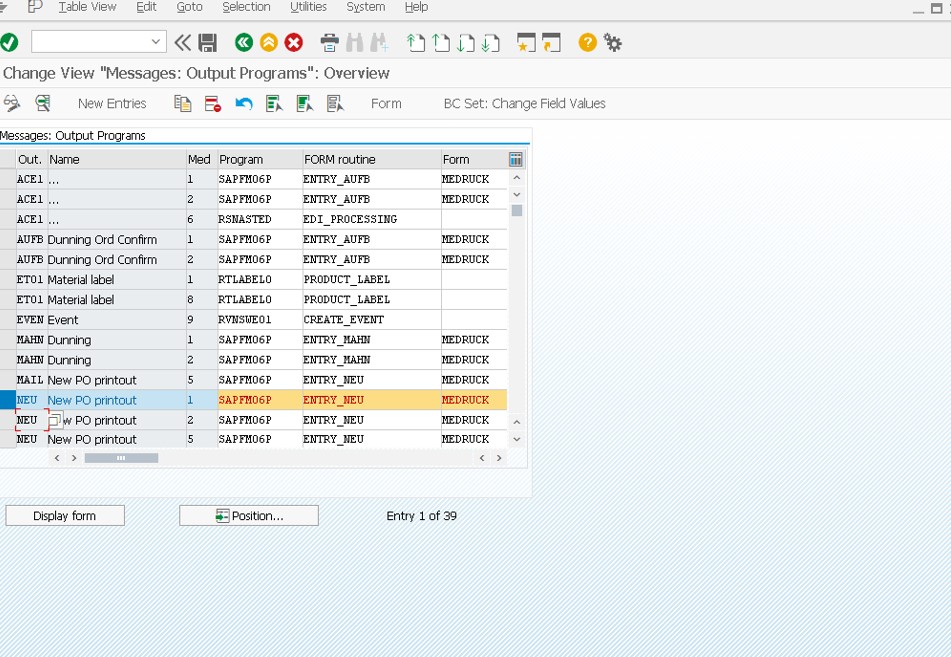Open the table column settings icon
This screenshot has height=657, width=951.
(516, 160)
